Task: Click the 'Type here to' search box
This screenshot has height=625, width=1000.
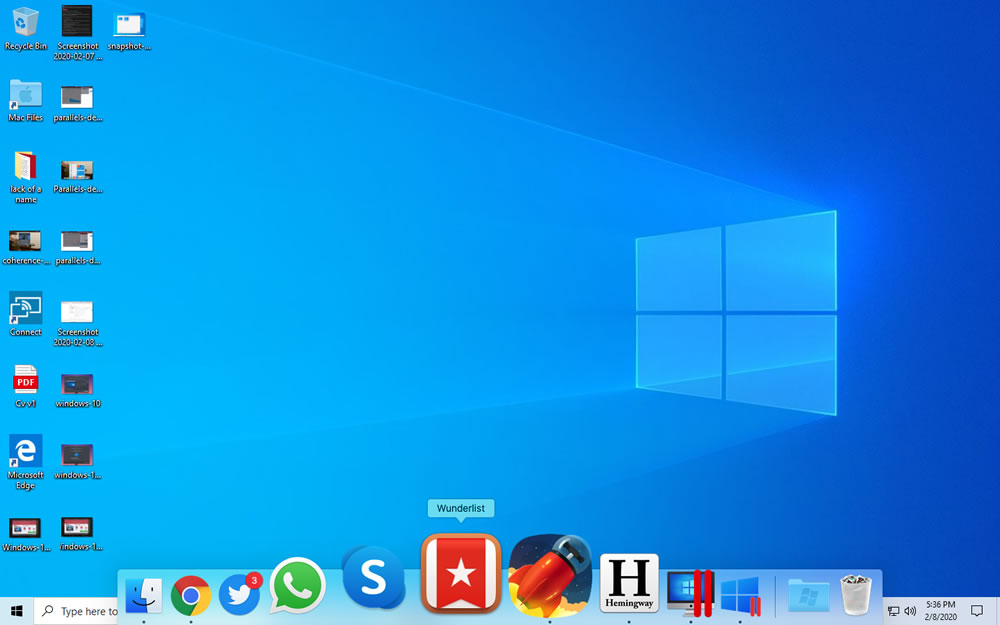Action: click(76, 611)
